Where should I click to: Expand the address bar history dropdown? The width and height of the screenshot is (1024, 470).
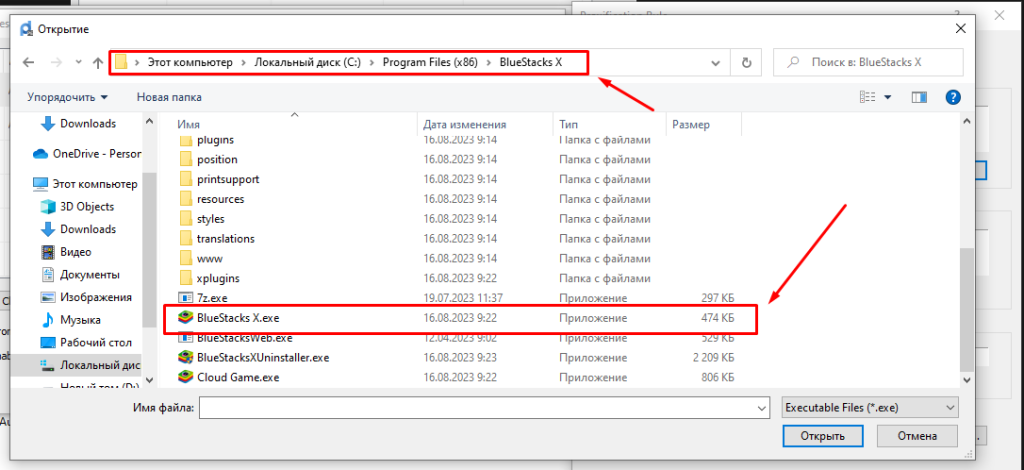point(716,63)
